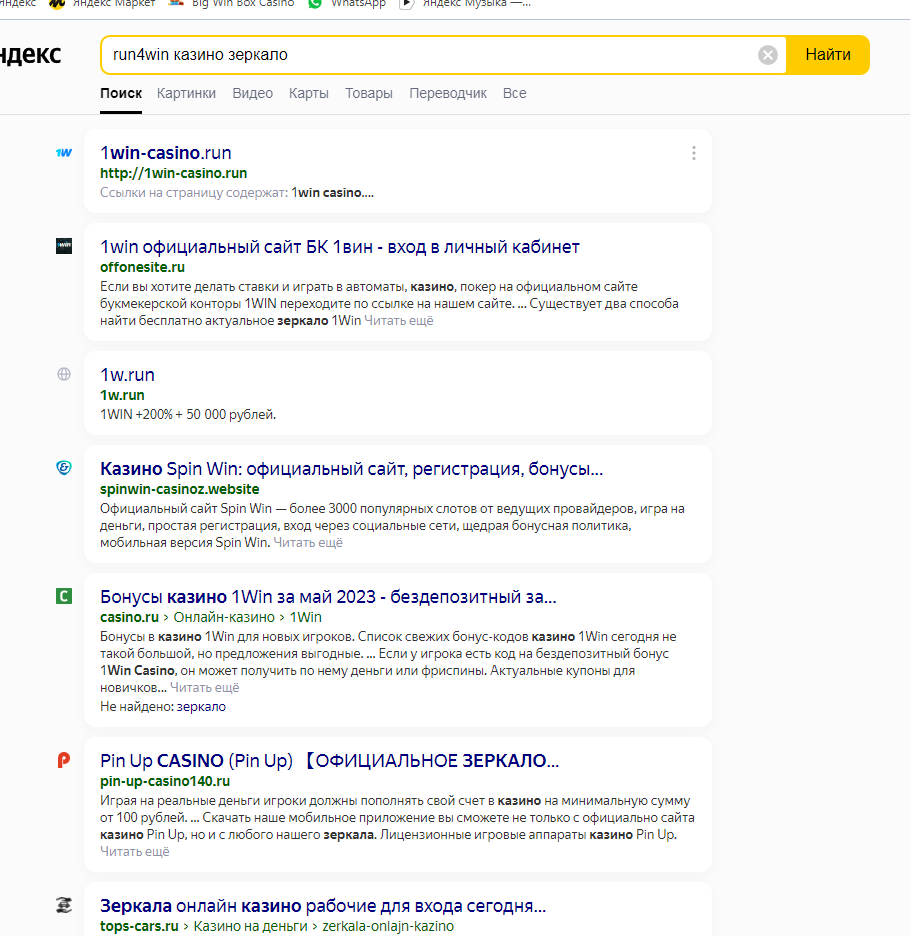The width and height of the screenshot is (910, 936).
Task: Expand Читать ещё in Spin Win snippet
Action: tap(308, 543)
